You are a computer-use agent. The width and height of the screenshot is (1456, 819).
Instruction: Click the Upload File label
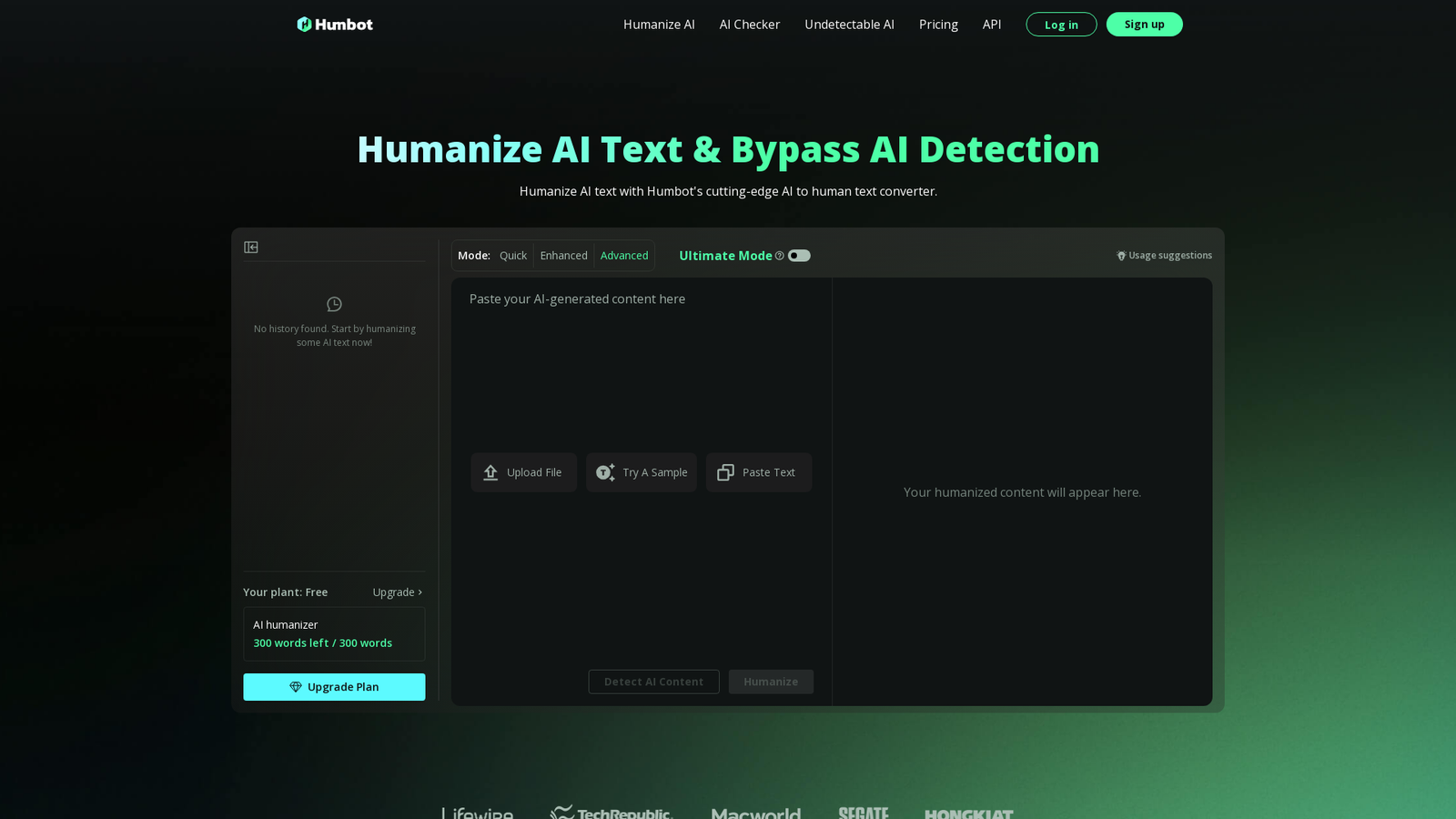(534, 472)
